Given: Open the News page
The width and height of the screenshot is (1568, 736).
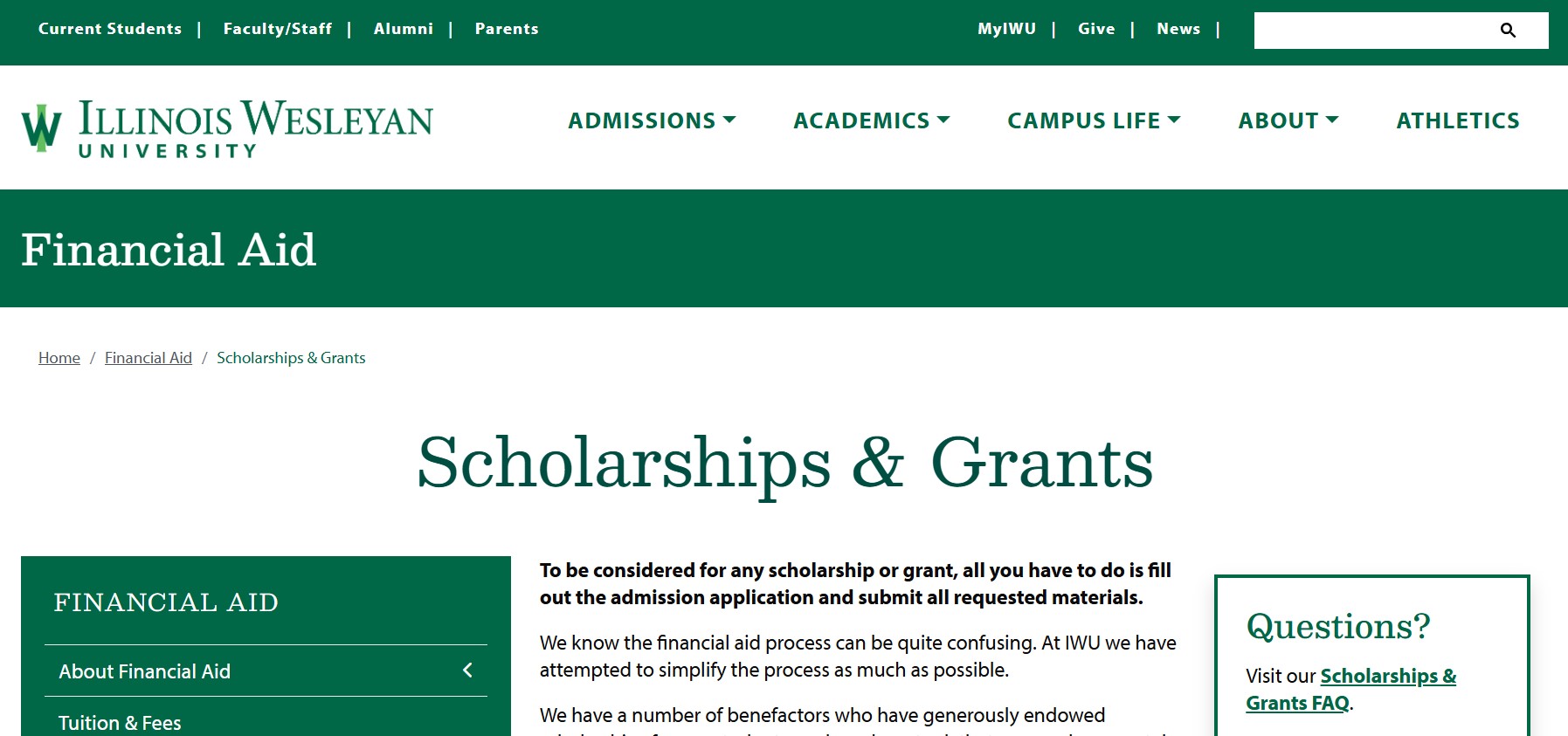Looking at the screenshot, I should [x=1178, y=29].
